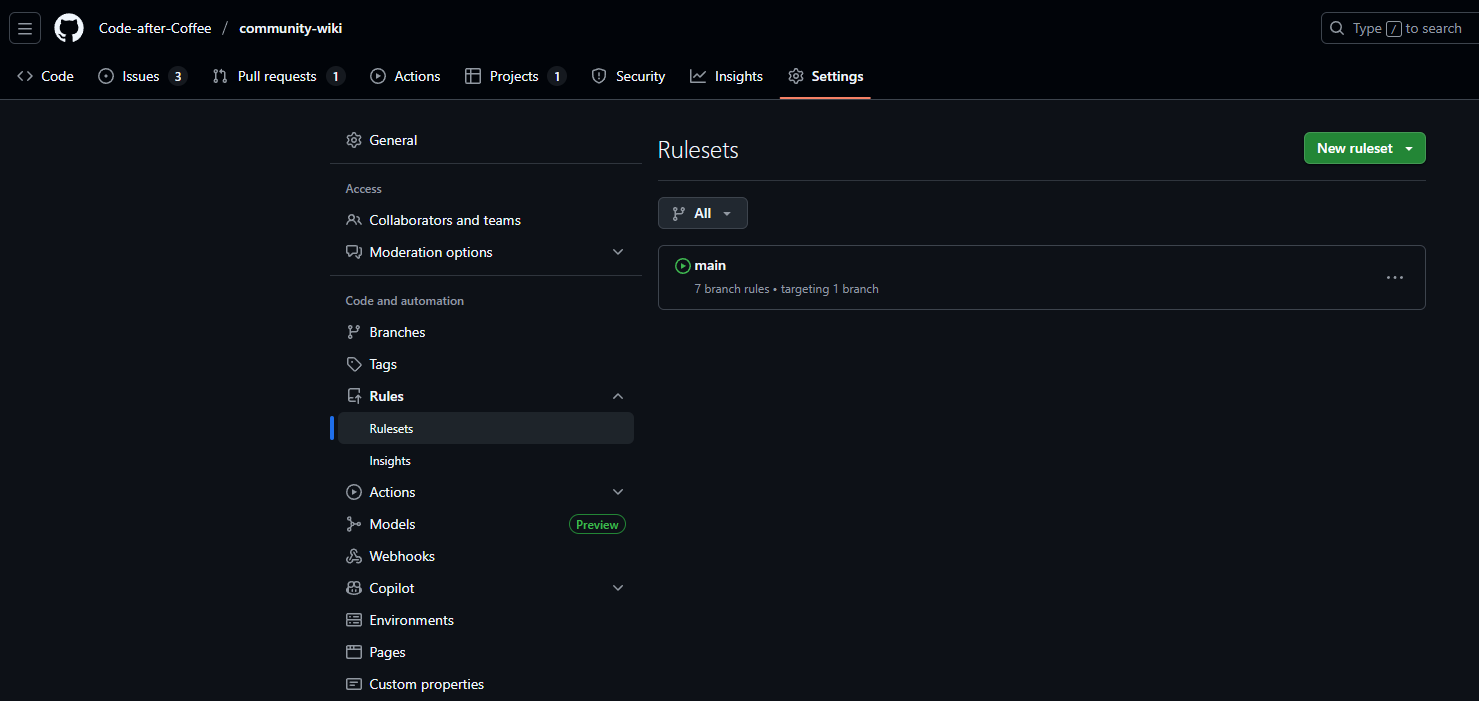Viewport: 1479px width, 701px height.
Task: Open GitHub home via the Octocat logo
Action: pyautogui.click(x=68, y=28)
